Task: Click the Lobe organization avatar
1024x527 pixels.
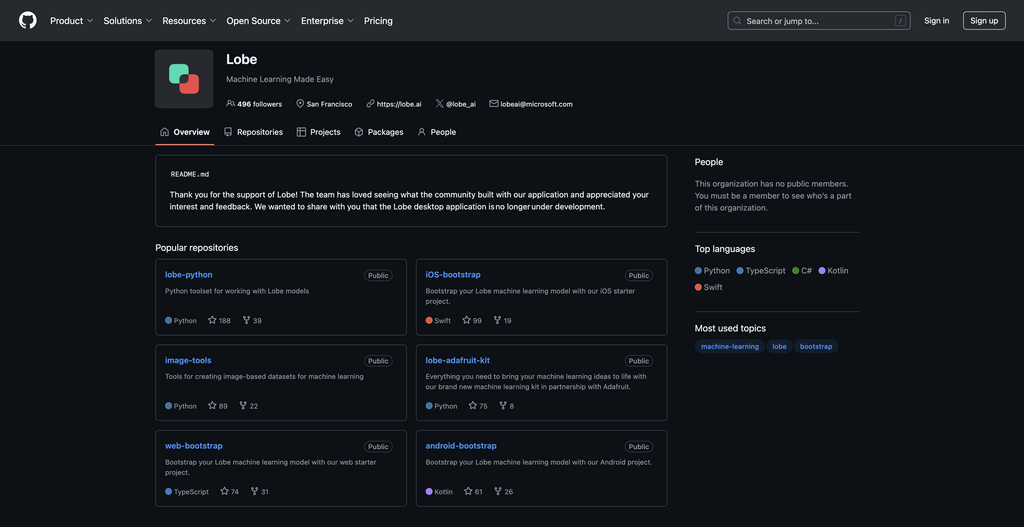Action: [184, 79]
